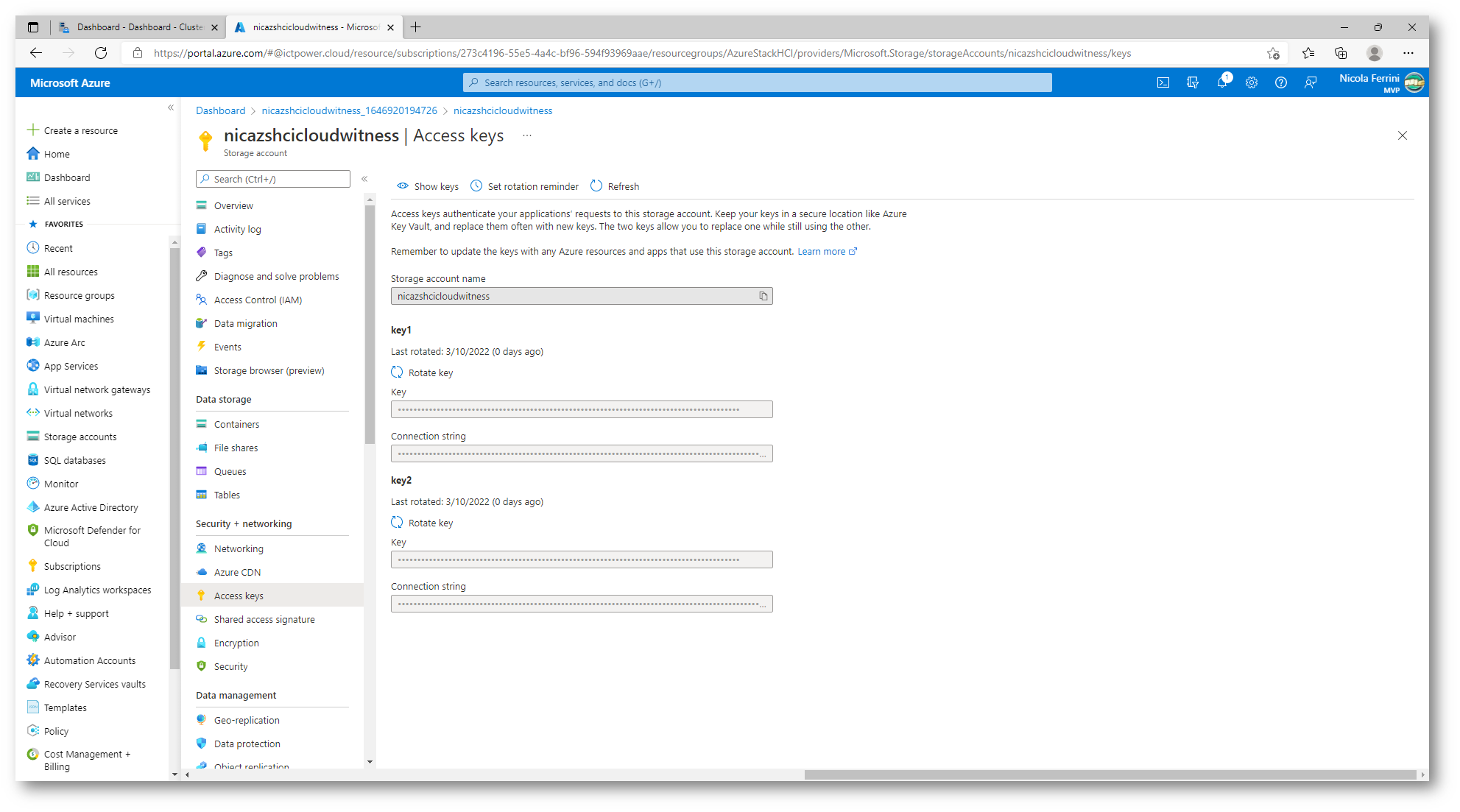Open the notifications bell icon
The height and width of the screenshot is (812, 1460).
[x=1221, y=82]
